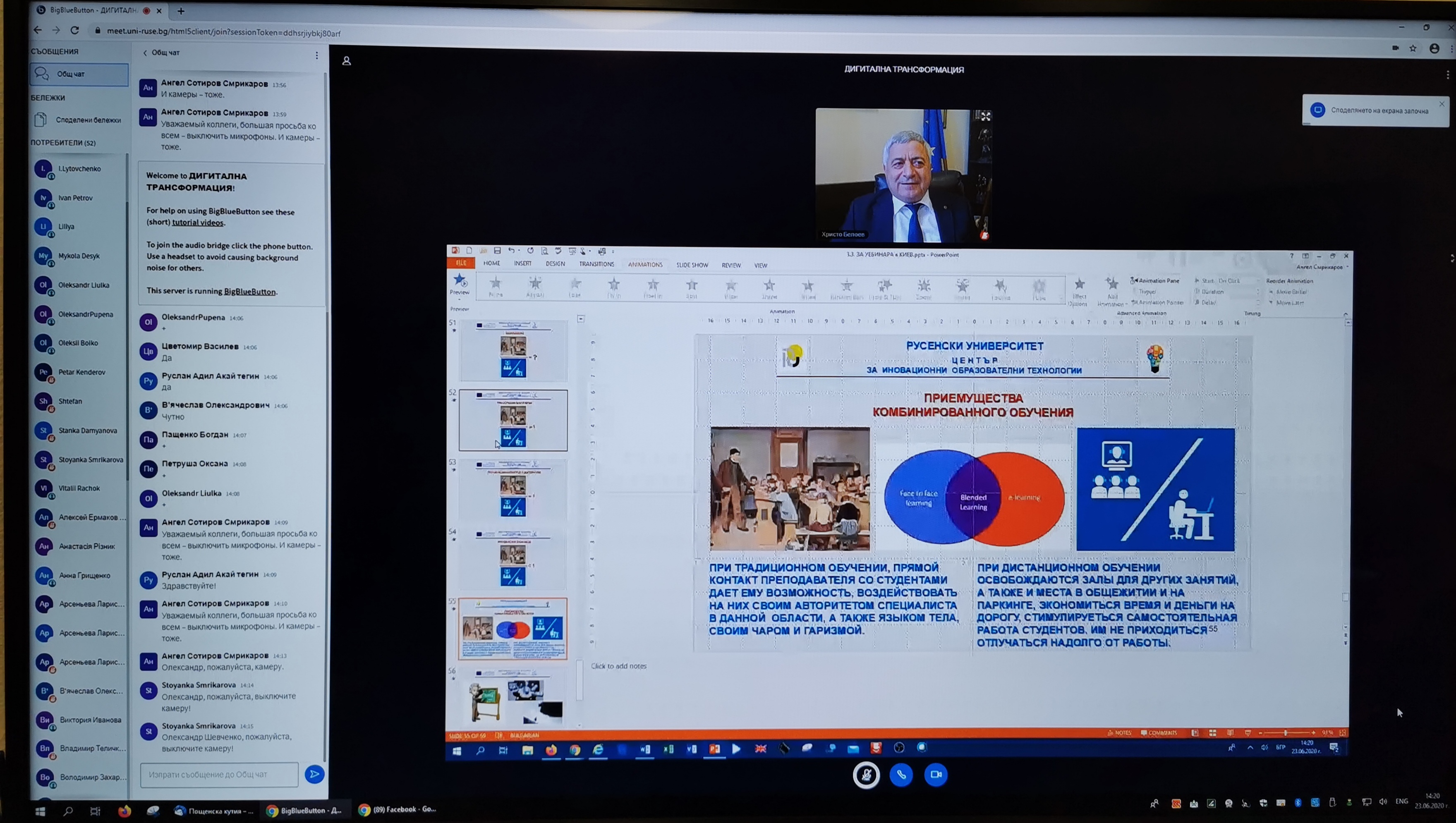Reload the browser page
The height and width of the screenshot is (823, 1456).
pyautogui.click(x=74, y=31)
